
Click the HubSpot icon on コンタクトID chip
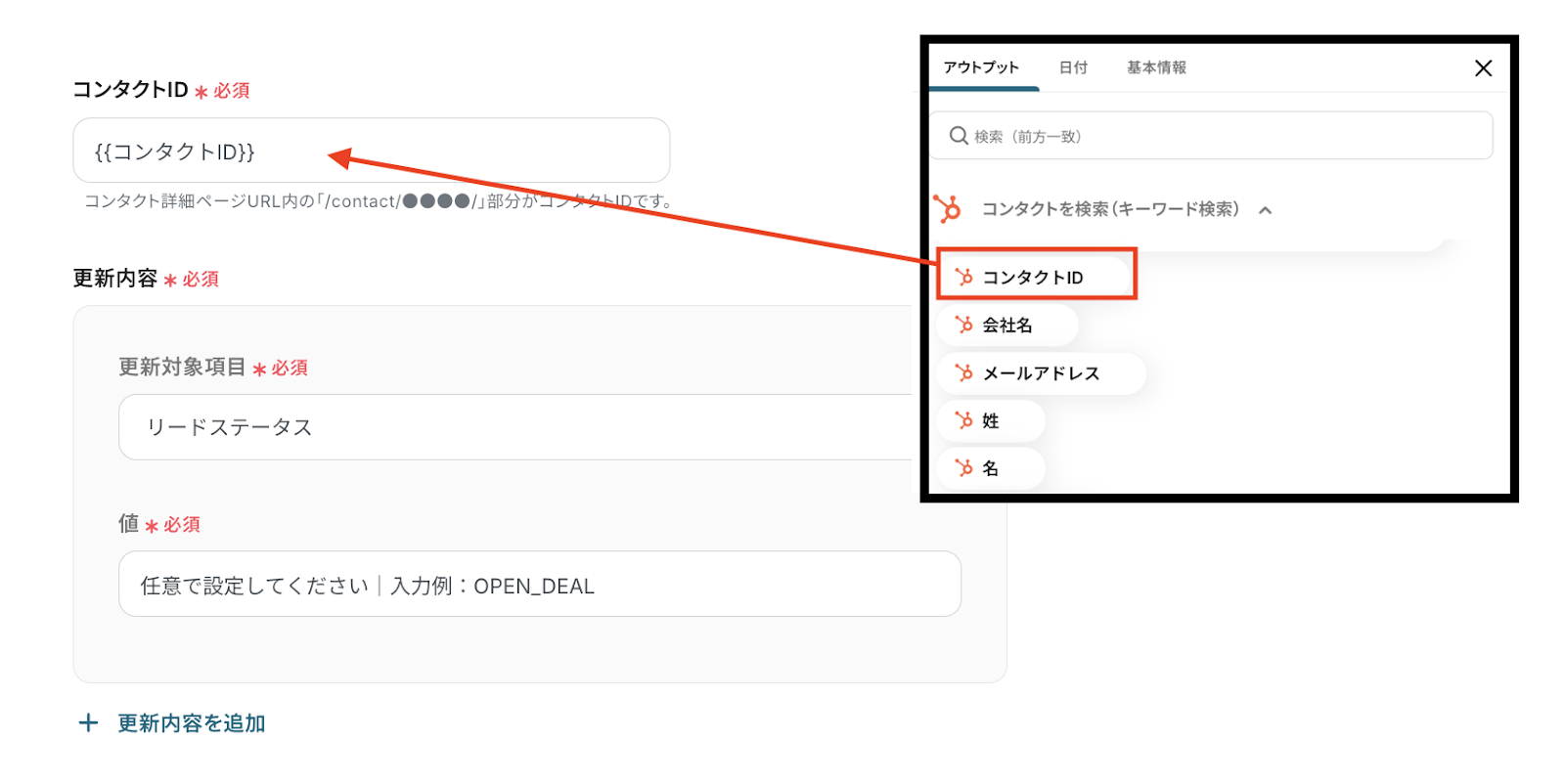[964, 277]
